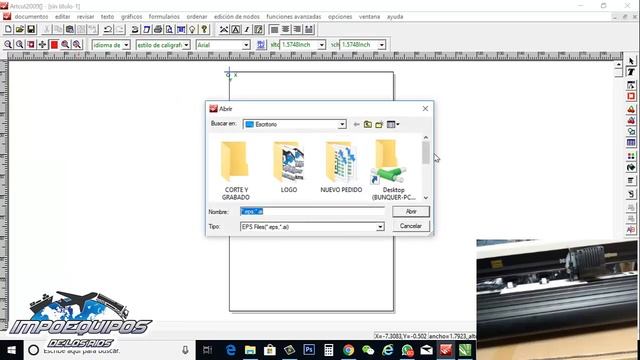Open the gráficos menu

coord(131,17)
